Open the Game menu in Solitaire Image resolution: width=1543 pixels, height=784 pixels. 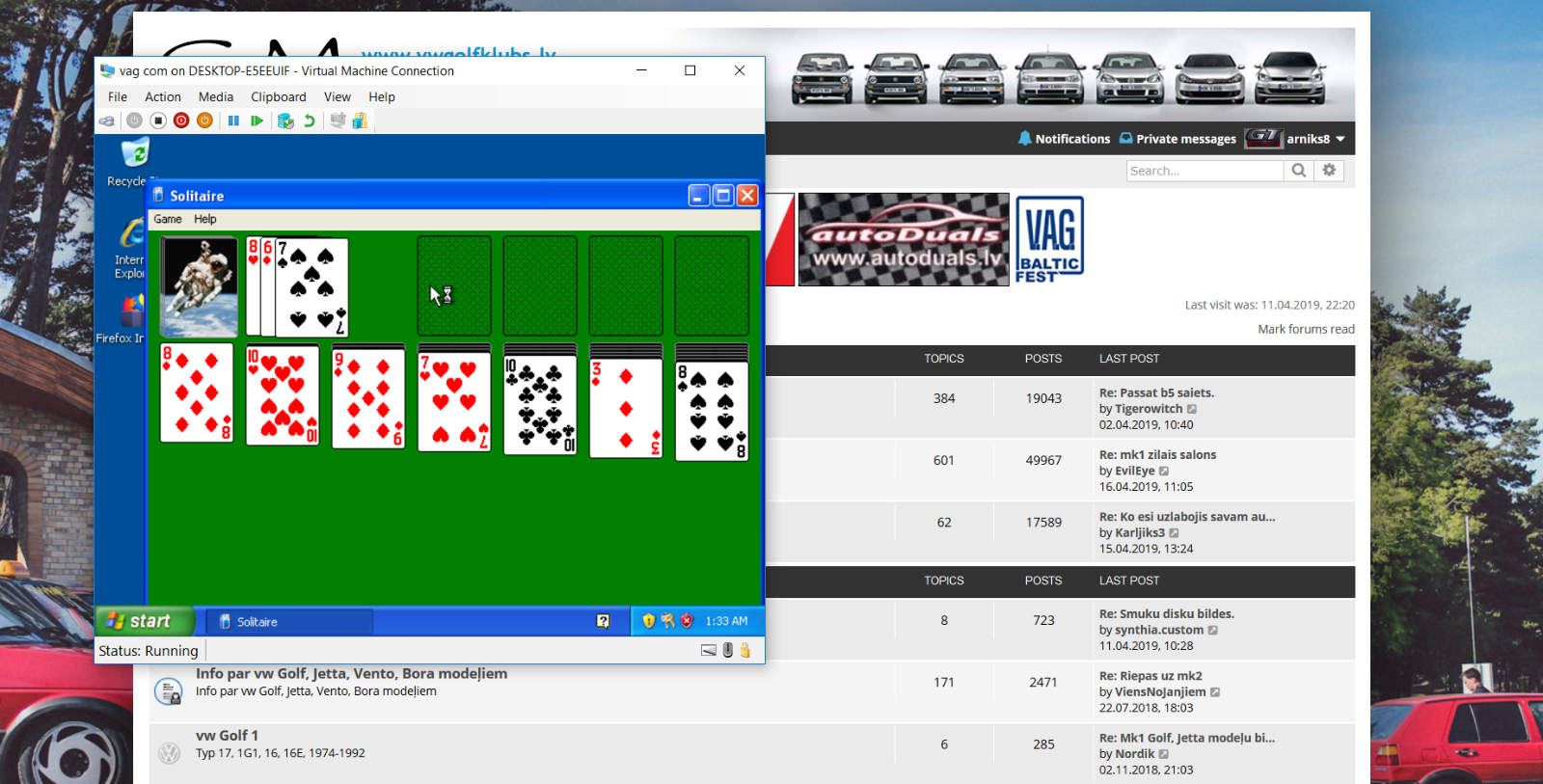click(x=168, y=219)
